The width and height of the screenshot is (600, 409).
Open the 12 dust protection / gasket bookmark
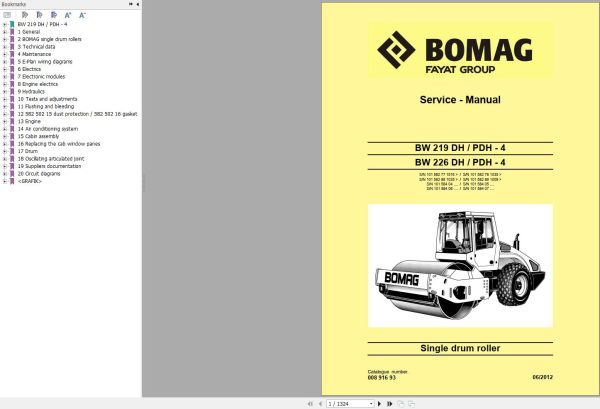coord(78,114)
